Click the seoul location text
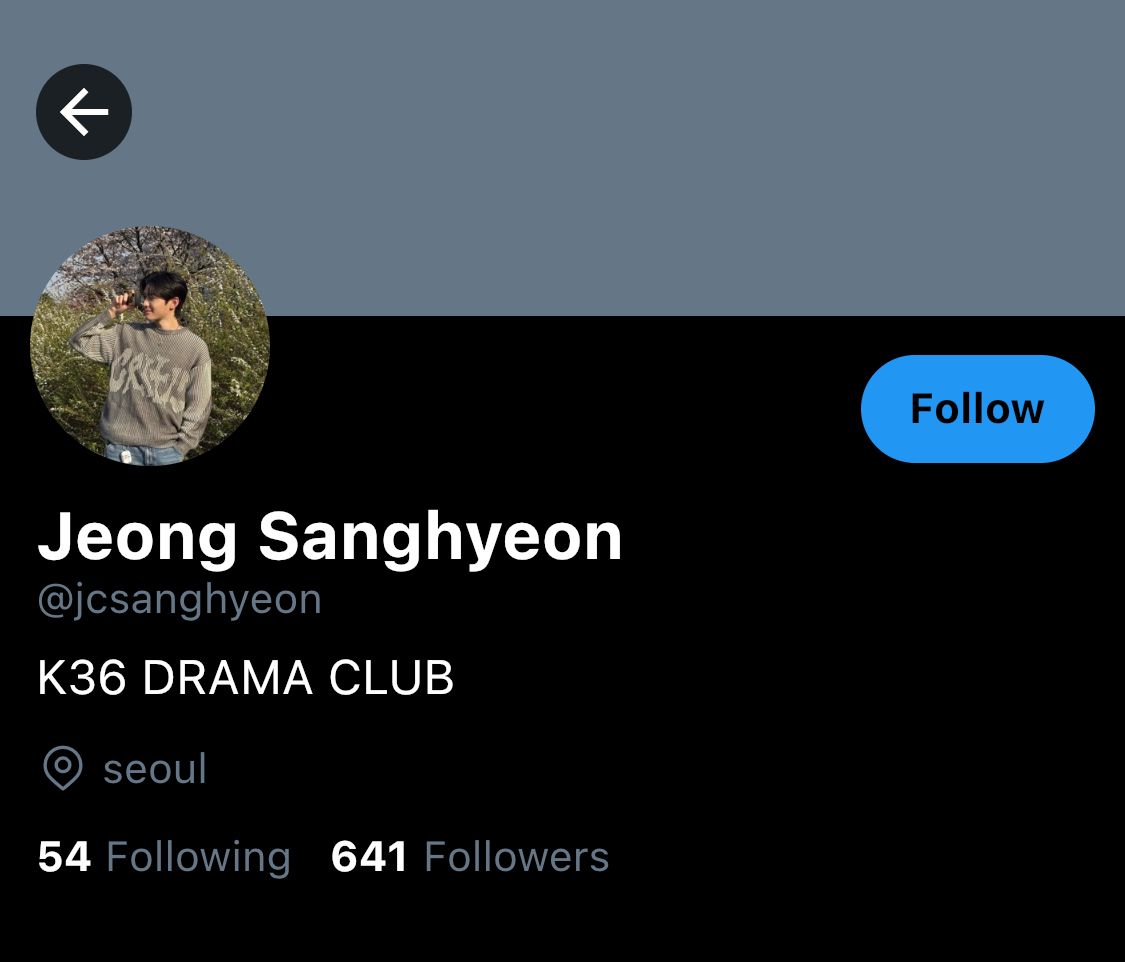 (x=155, y=769)
